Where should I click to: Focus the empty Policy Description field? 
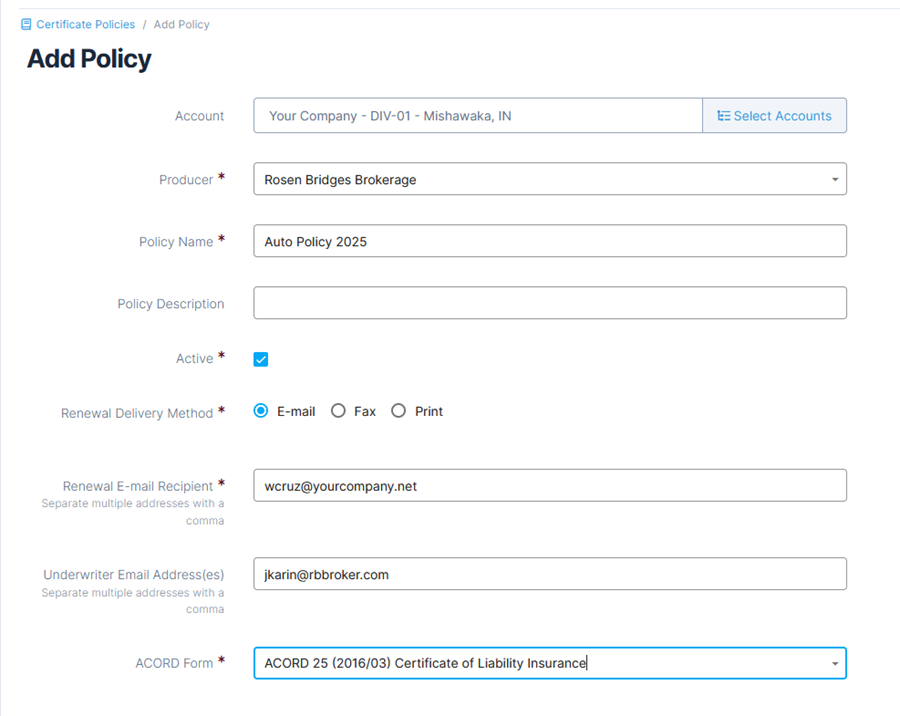click(x=550, y=303)
